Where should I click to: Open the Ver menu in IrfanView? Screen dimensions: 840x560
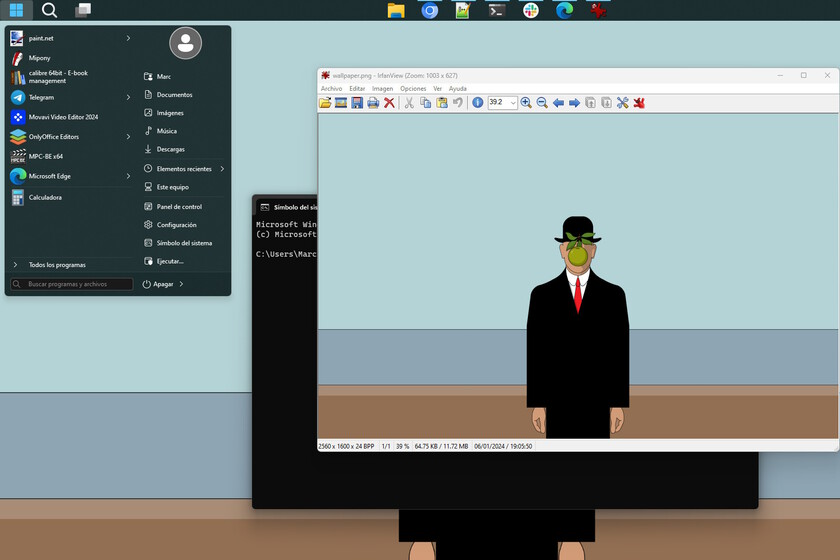437,88
